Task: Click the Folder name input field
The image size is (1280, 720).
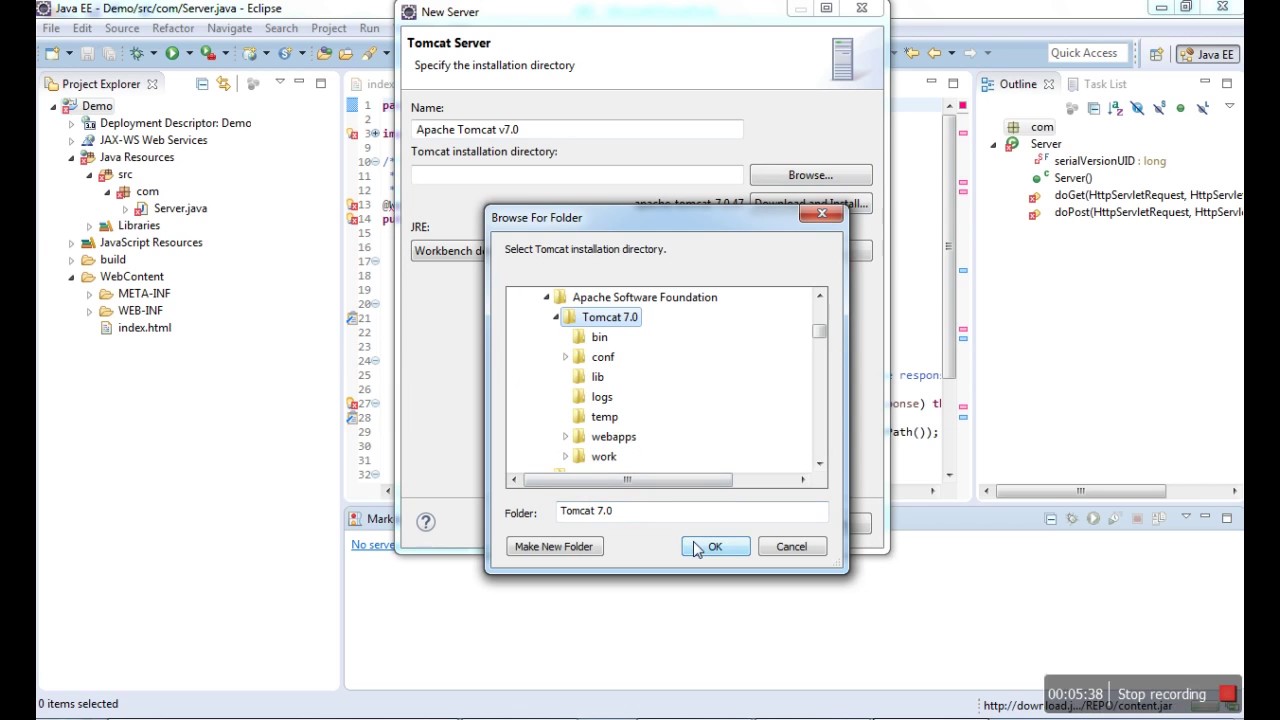Action: (x=692, y=511)
